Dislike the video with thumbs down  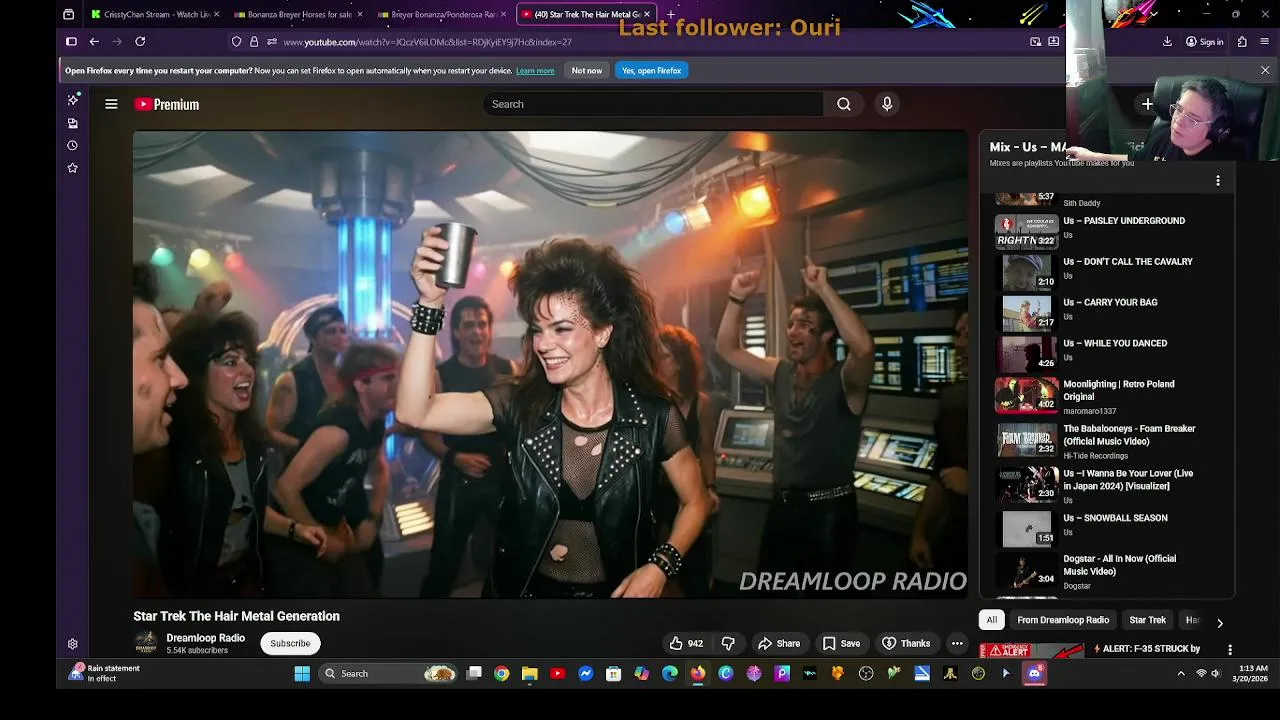[x=728, y=643]
